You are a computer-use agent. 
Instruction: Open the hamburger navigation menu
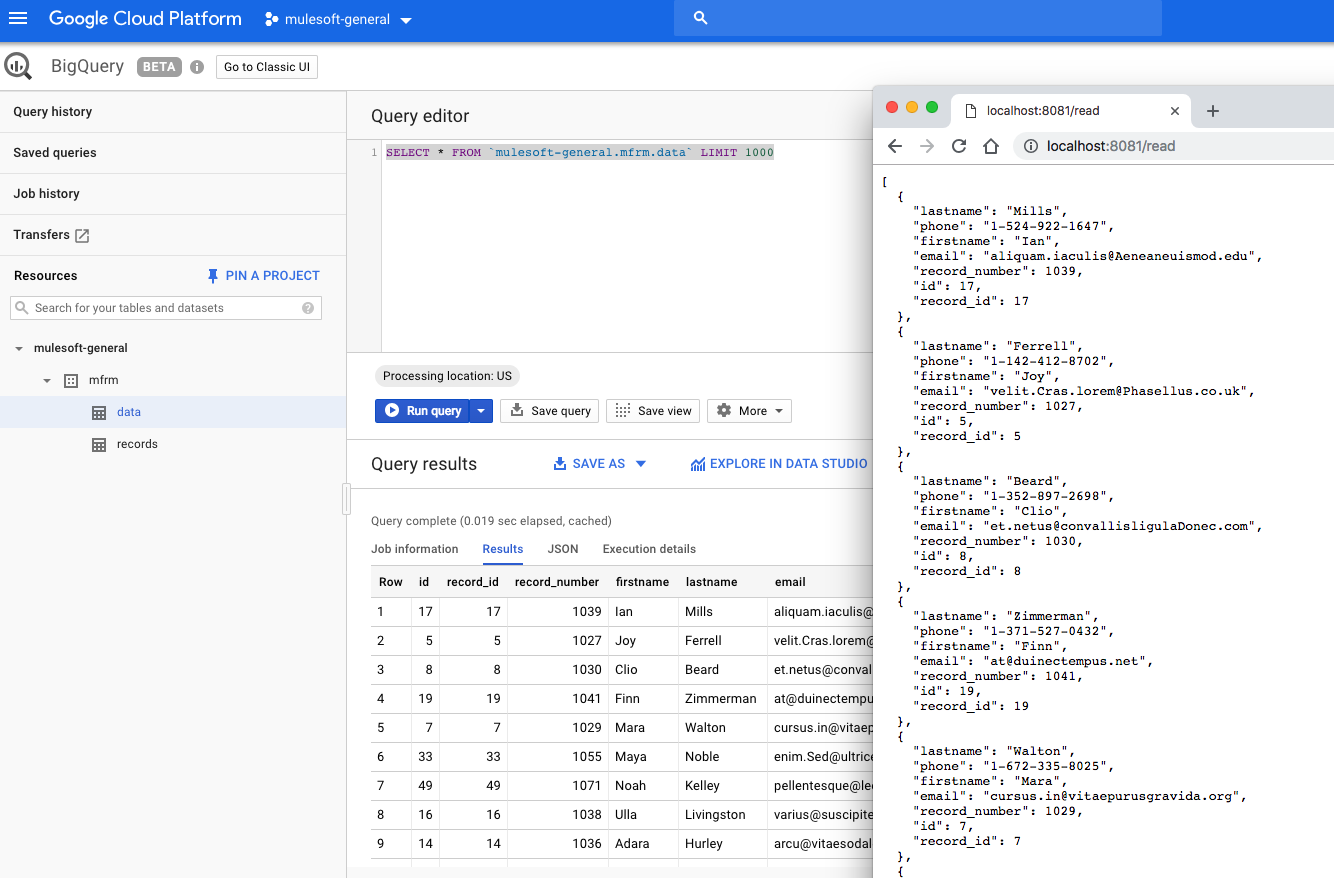[19, 19]
